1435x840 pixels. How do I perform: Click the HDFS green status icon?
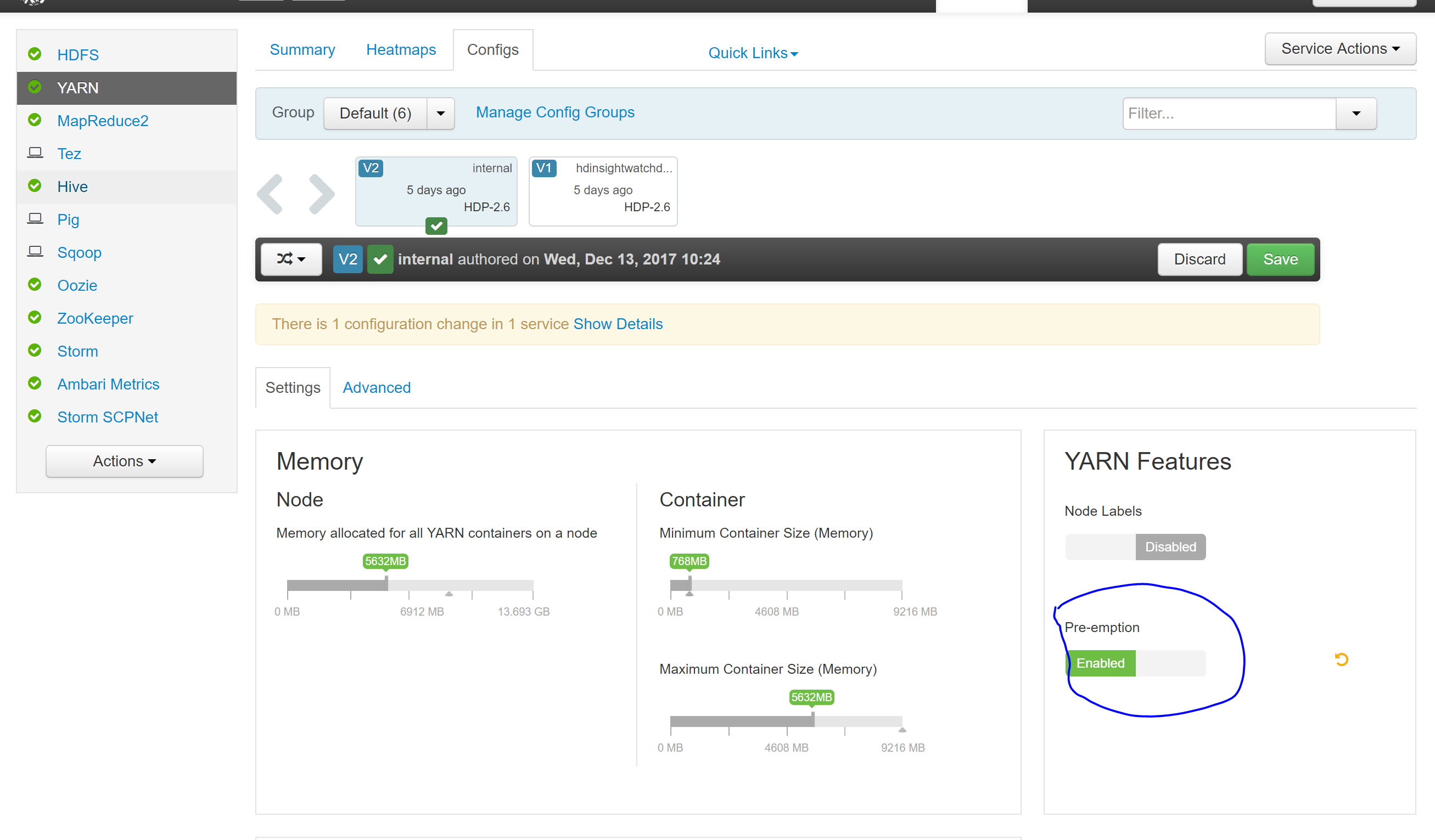pyautogui.click(x=35, y=54)
